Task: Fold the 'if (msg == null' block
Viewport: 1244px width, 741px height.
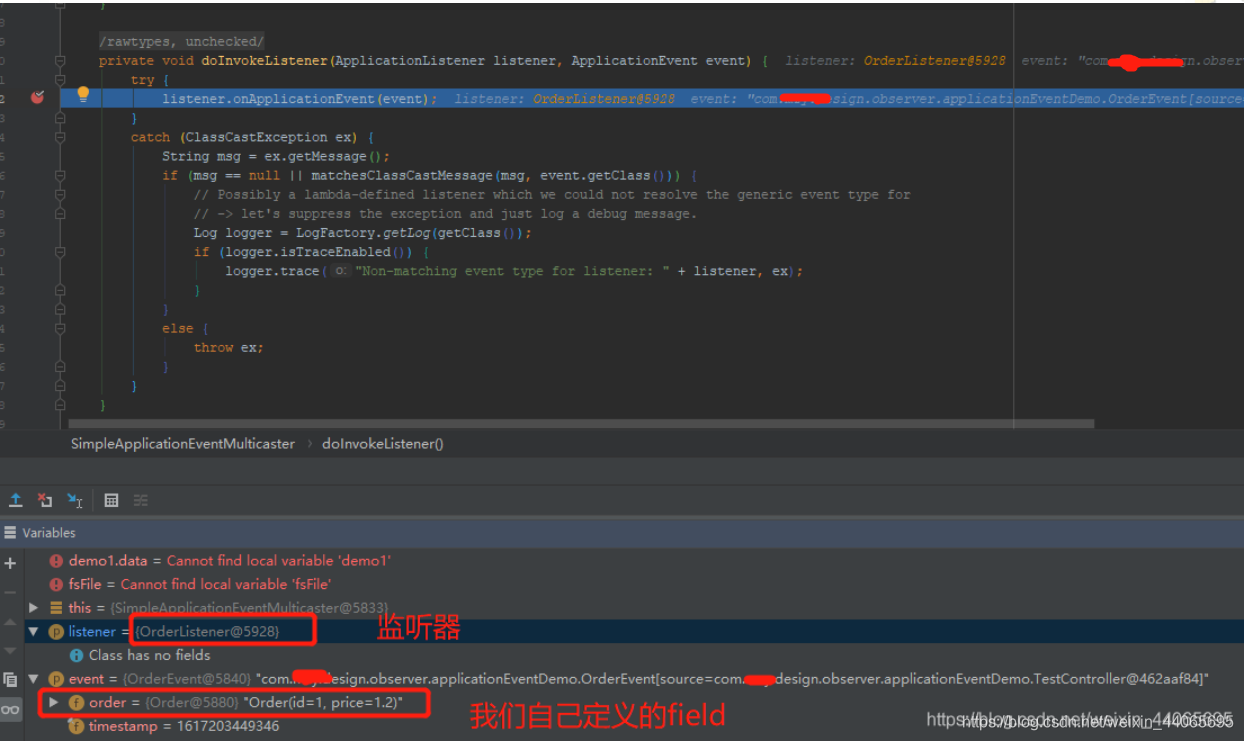Action: click(x=60, y=175)
